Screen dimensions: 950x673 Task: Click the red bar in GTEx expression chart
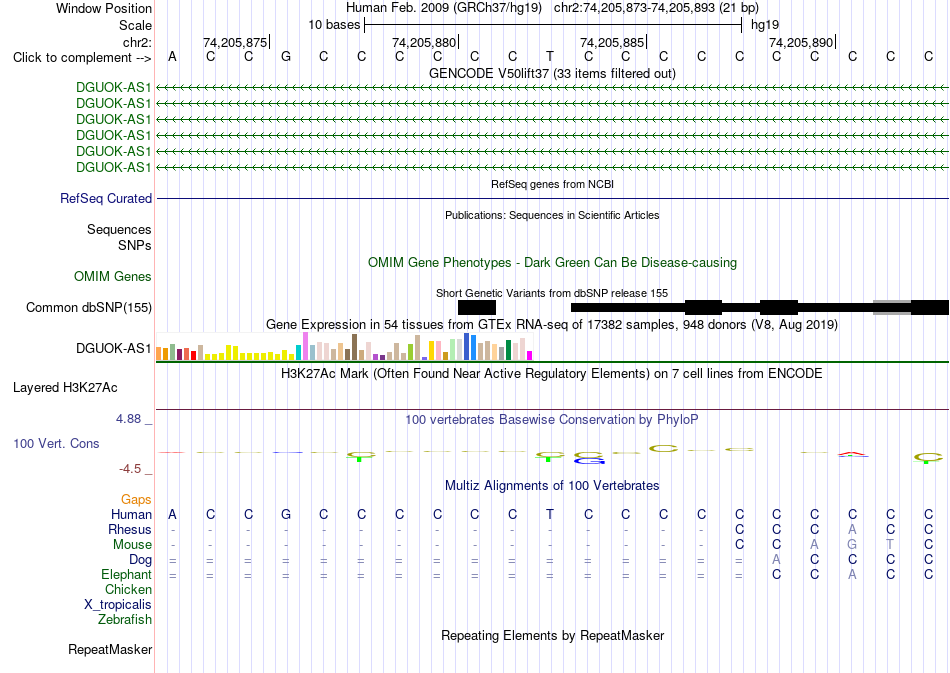(193, 355)
